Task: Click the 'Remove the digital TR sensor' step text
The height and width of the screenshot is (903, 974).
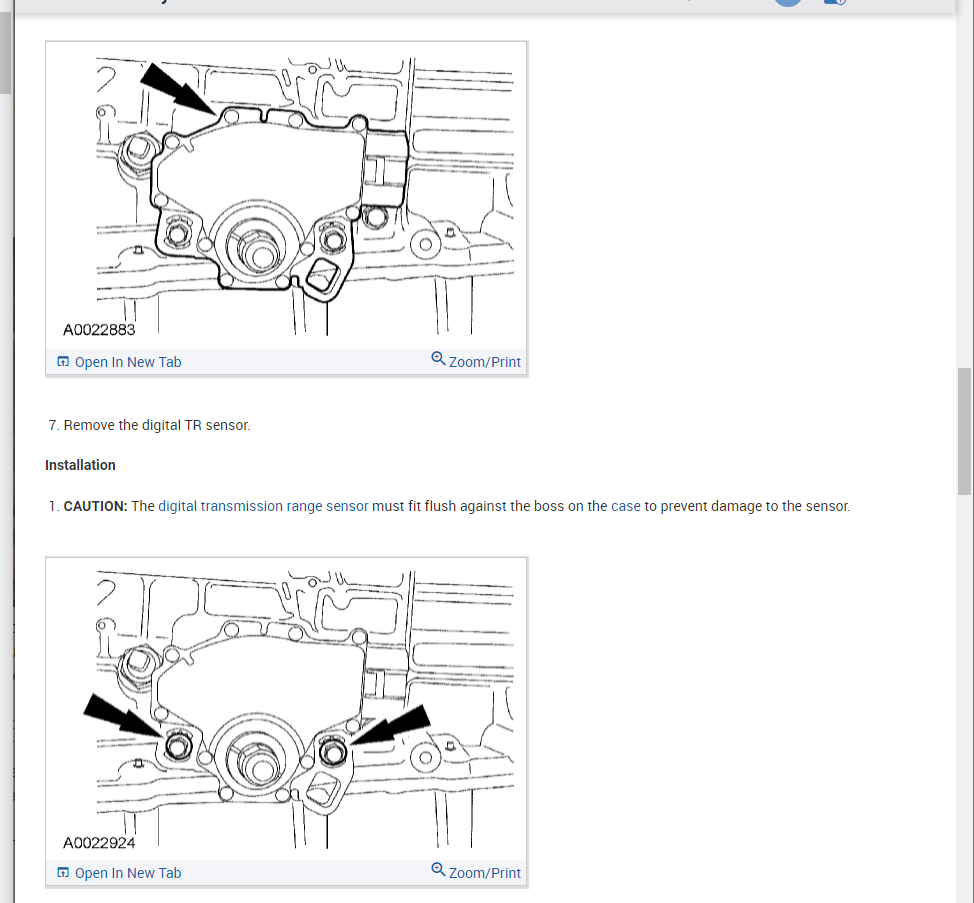Action: pyautogui.click(x=157, y=425)
